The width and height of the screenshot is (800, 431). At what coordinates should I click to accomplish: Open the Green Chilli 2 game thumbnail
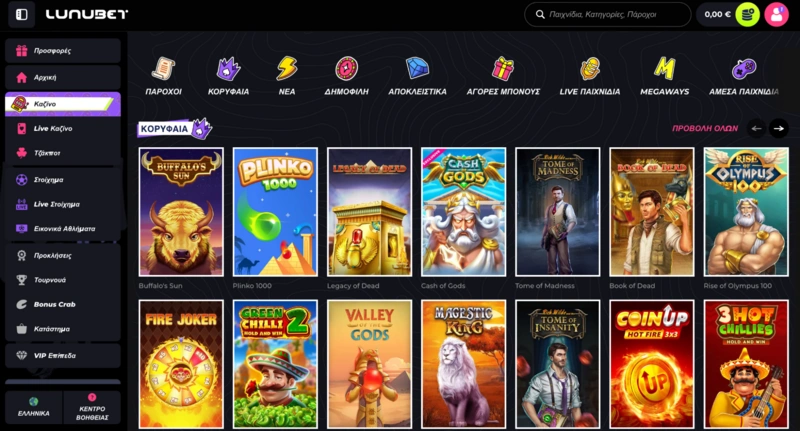click(275, 364)
